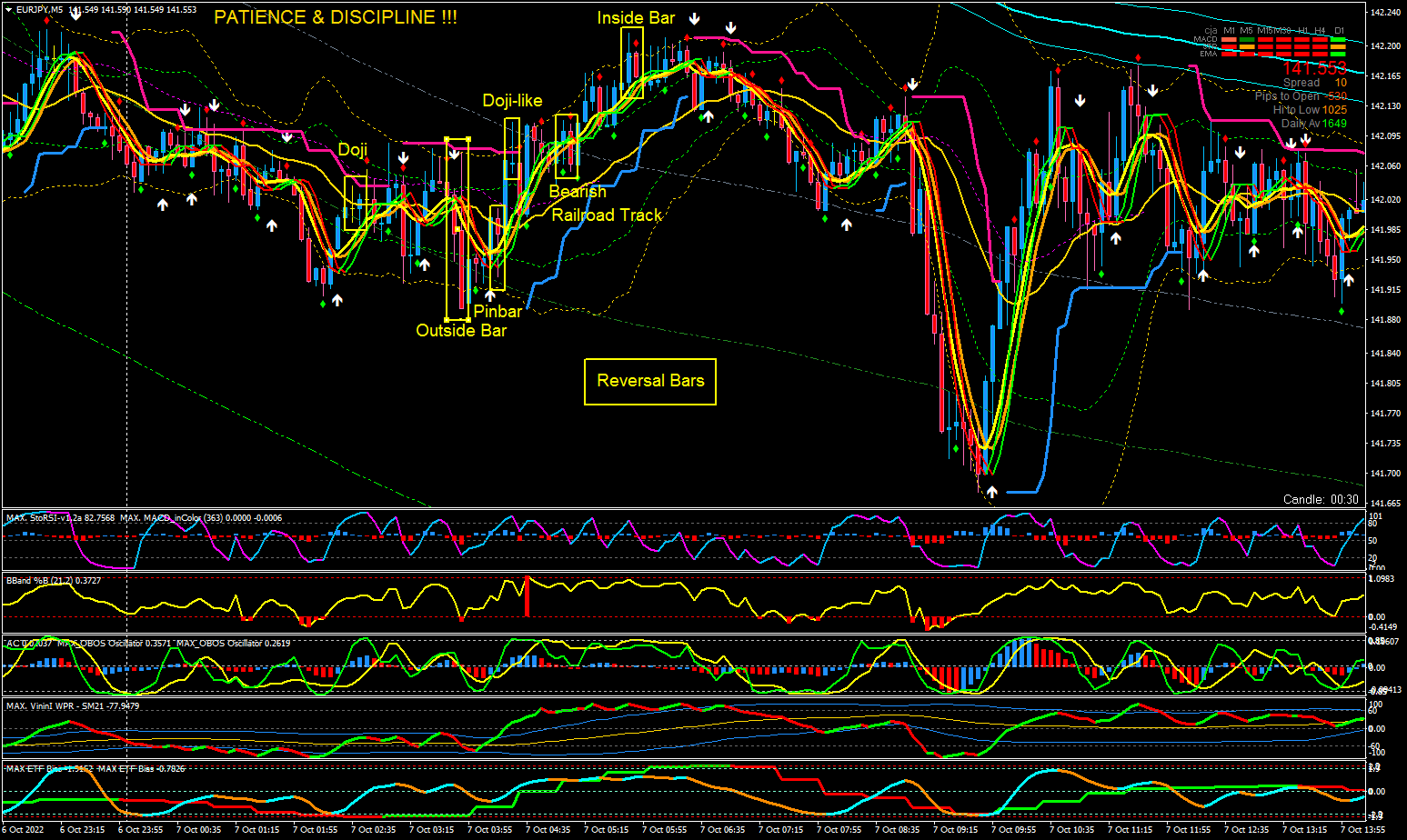Viewport: 1407px width, 840px height.
Task: Click the red spike in the BBand %B window
Action: [x=527, y=596]
